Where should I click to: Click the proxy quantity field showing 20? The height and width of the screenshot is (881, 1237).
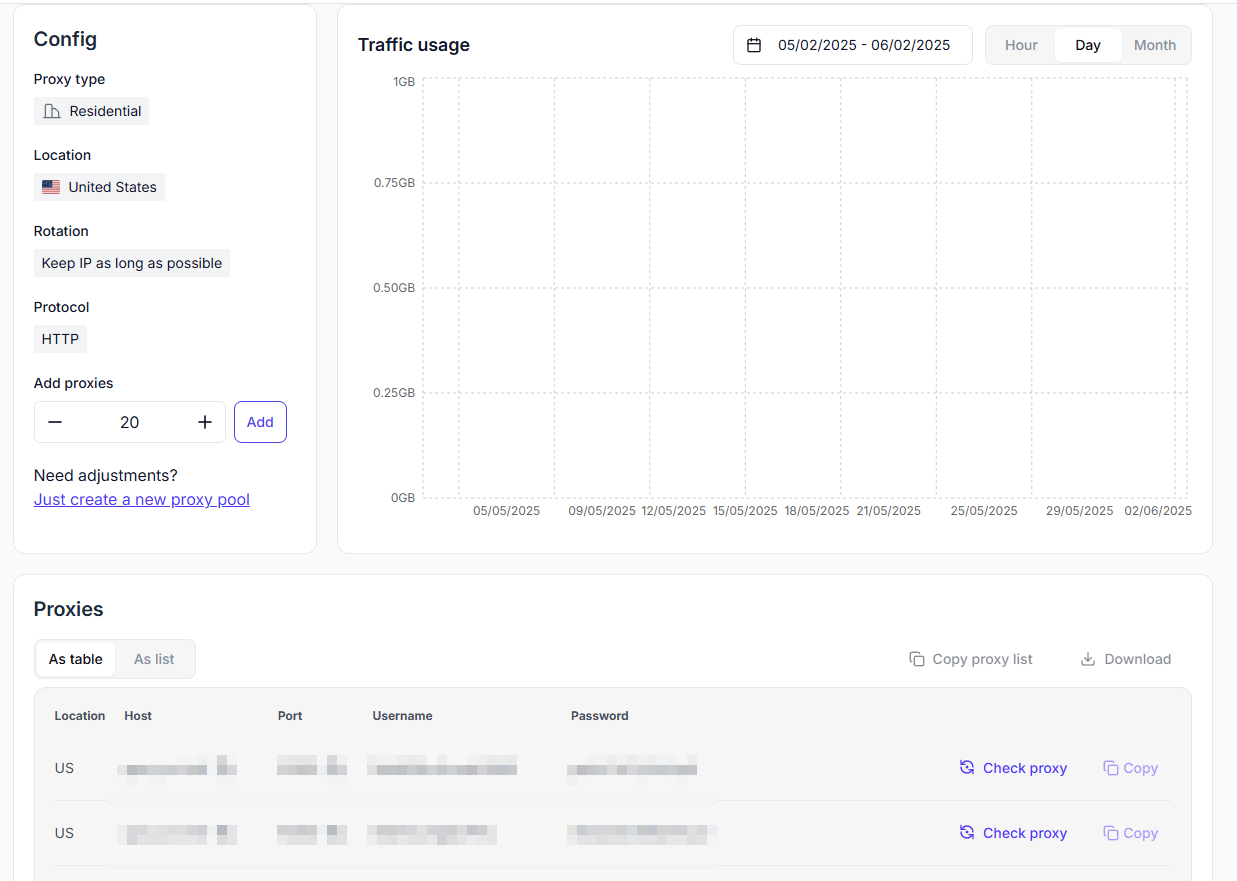click(130, 422)
